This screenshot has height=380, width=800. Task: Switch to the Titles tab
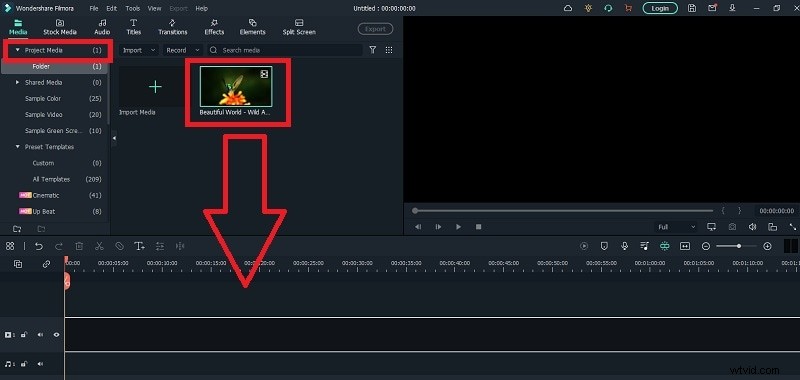[134, 27]
